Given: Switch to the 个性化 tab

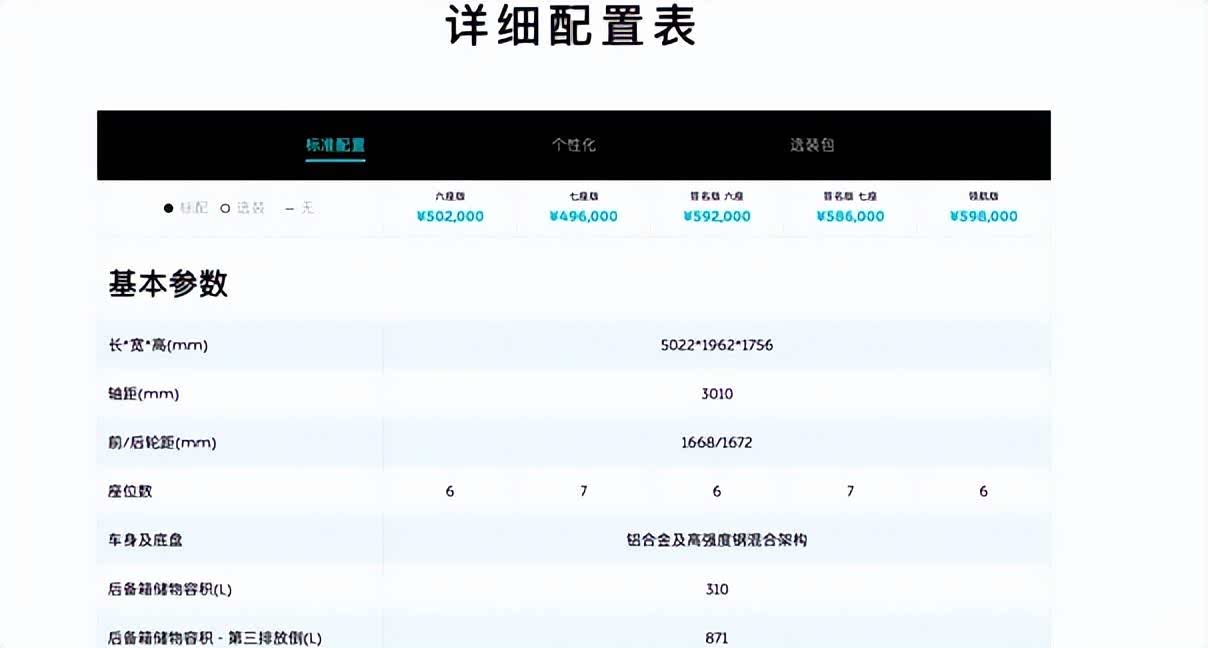Looking at the screenshot, I should pyautogui.click(x=573, y=145).
